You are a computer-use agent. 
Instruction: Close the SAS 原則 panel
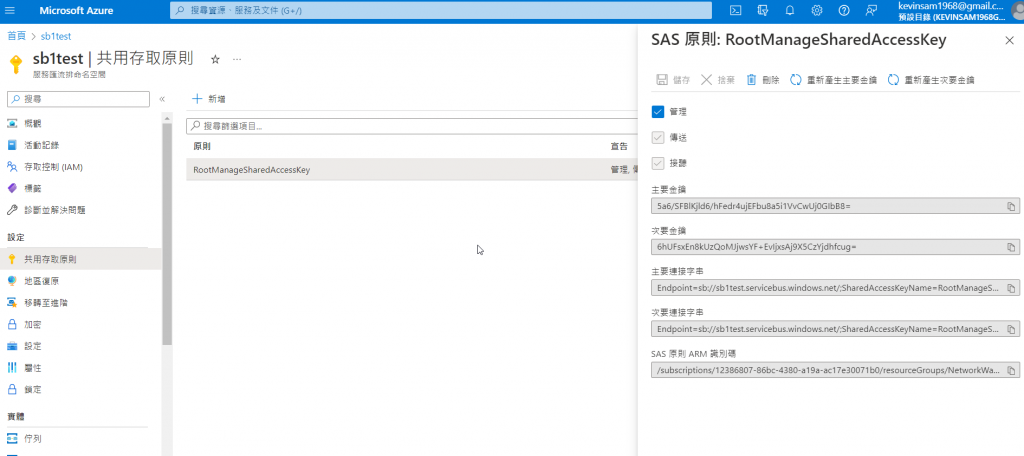point(1009,41)
